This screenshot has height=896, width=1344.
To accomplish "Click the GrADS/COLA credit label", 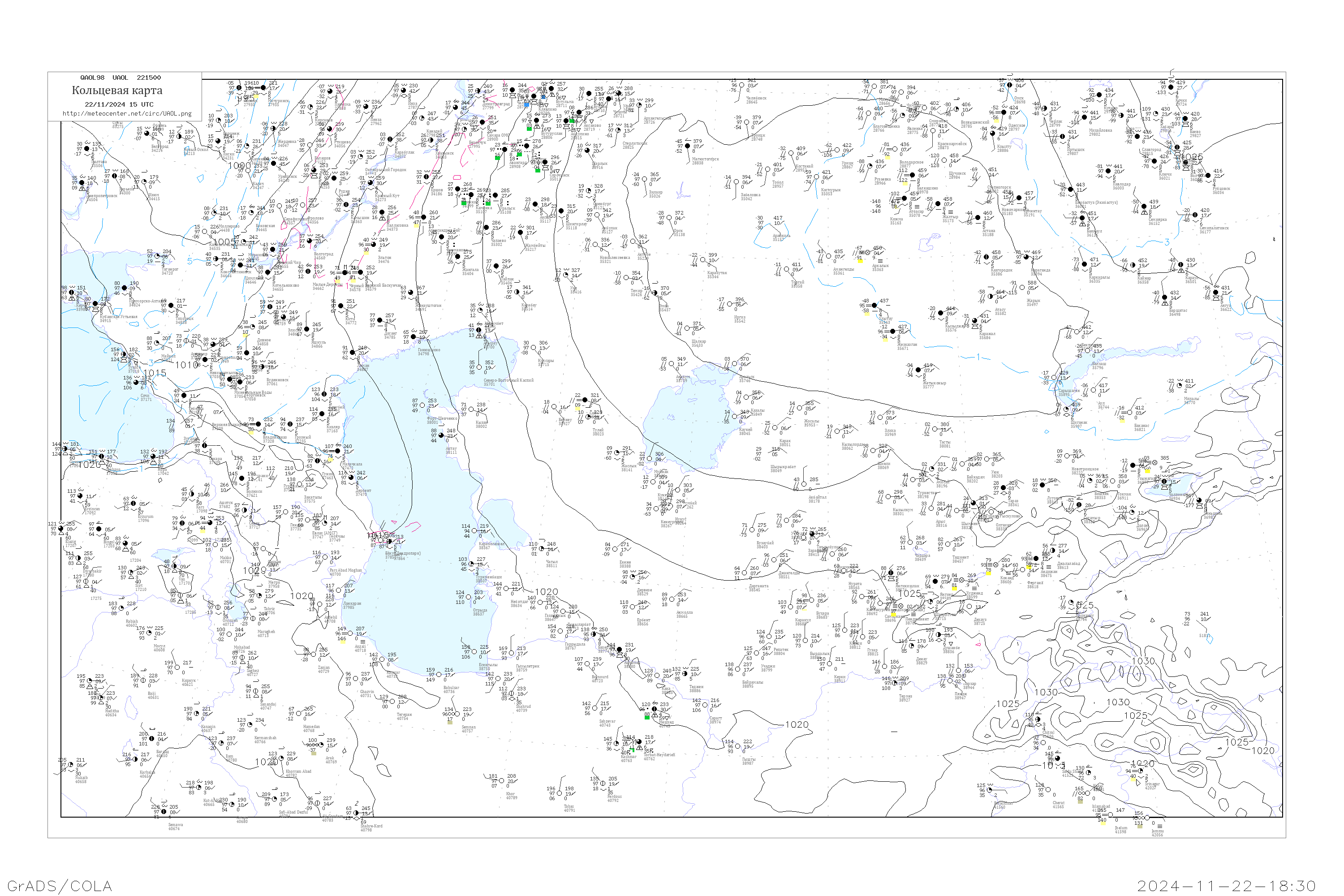I will click(x=60, y=885).
